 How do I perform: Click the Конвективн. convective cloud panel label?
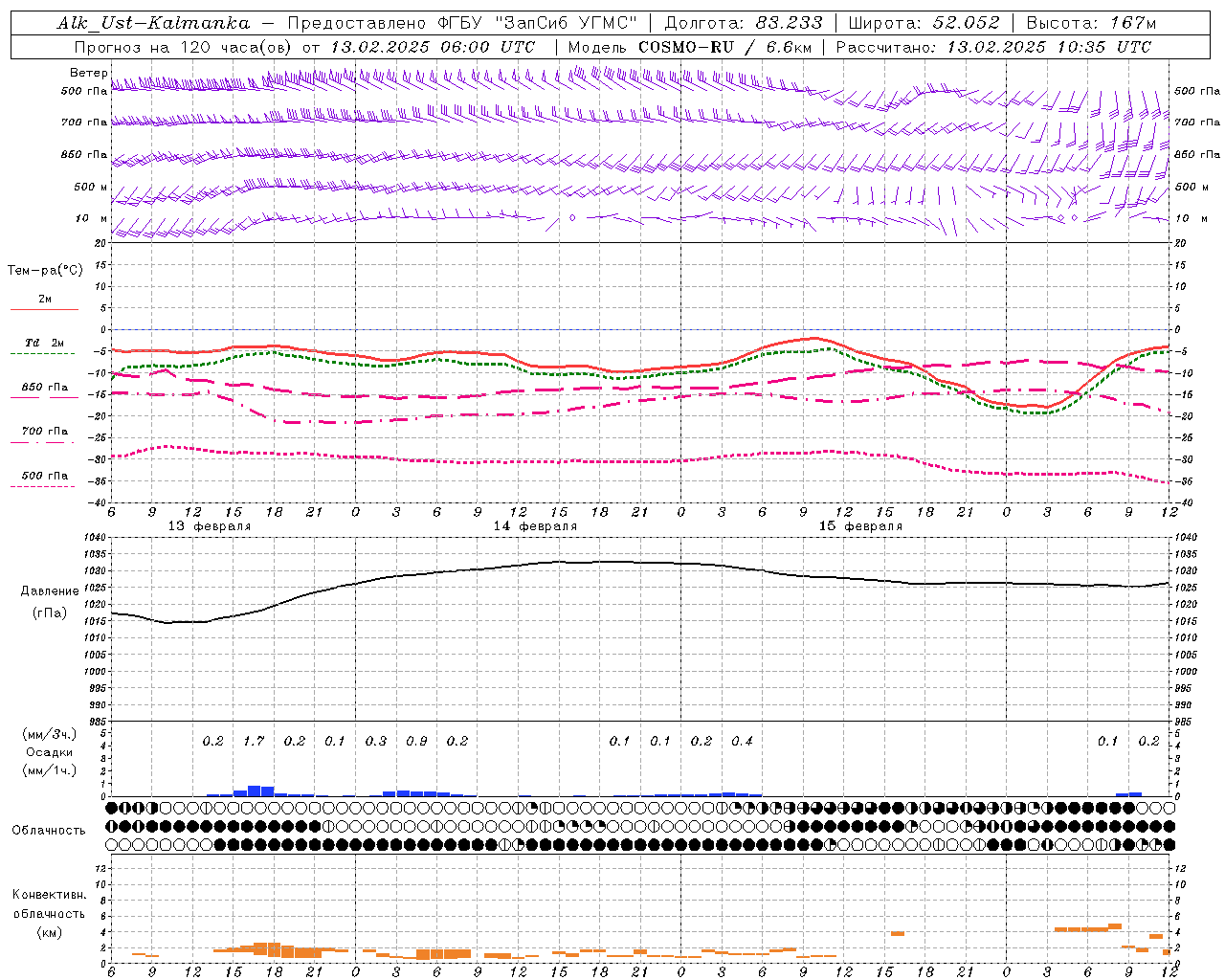[49, 895]
